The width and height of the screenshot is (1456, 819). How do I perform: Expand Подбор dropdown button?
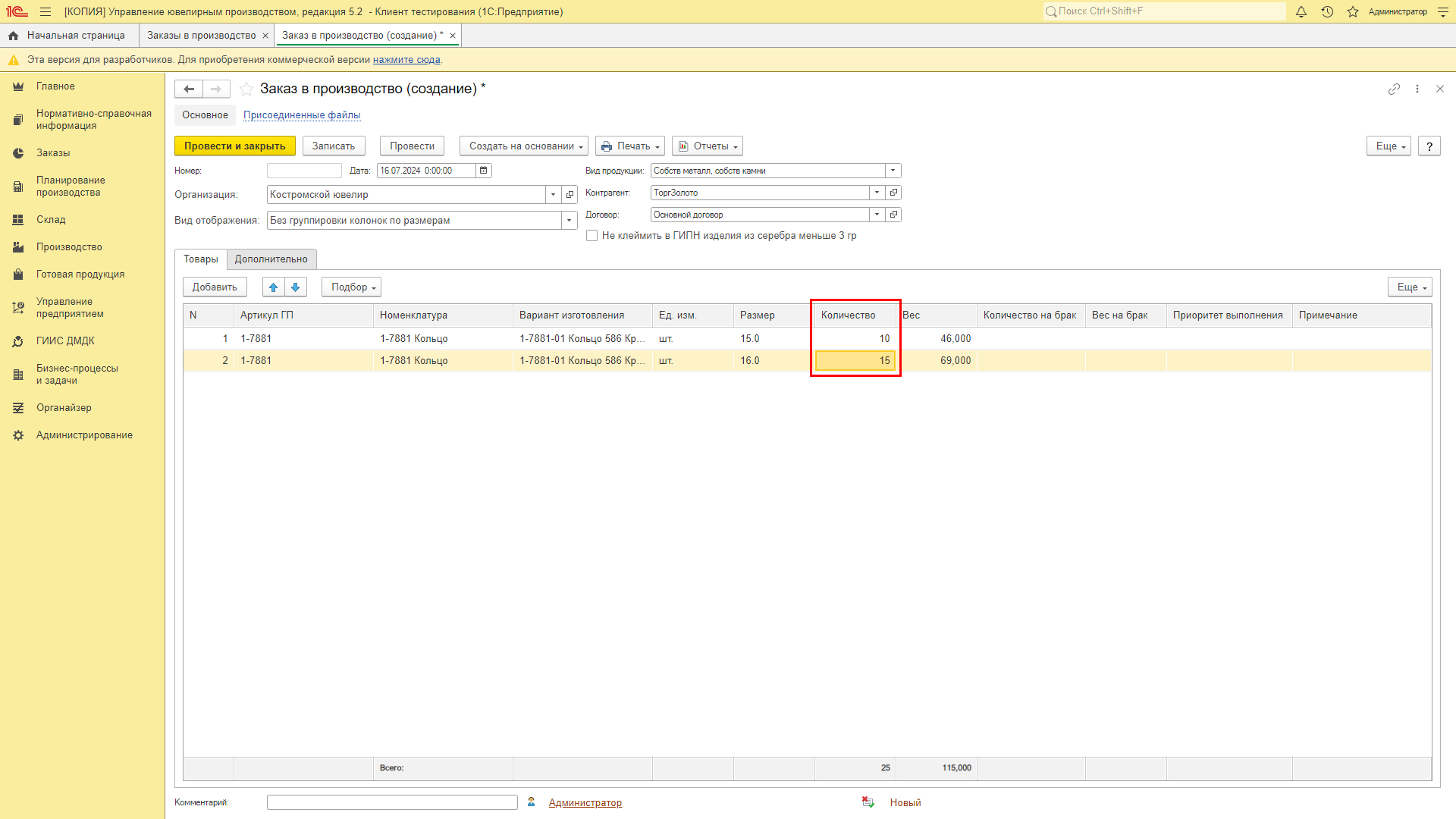(x=351, y=287)
